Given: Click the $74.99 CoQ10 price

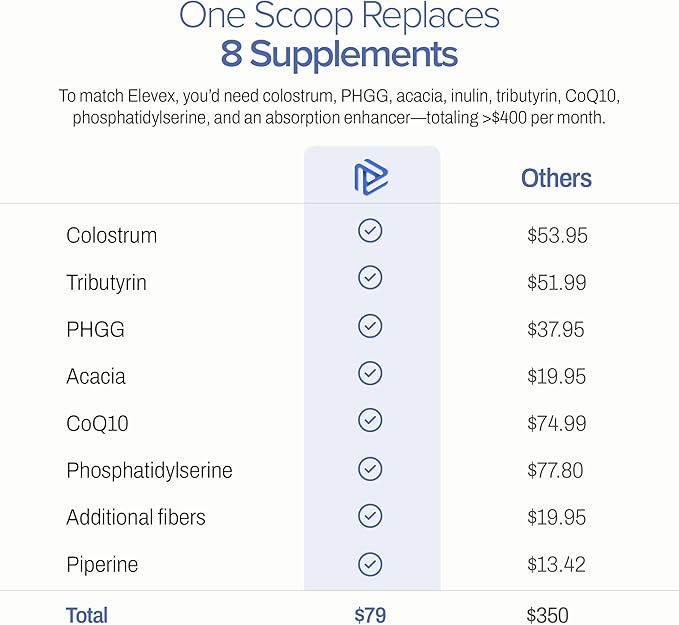Looking at the screenshot, I should pyautogui.click(x=557, y=424).
